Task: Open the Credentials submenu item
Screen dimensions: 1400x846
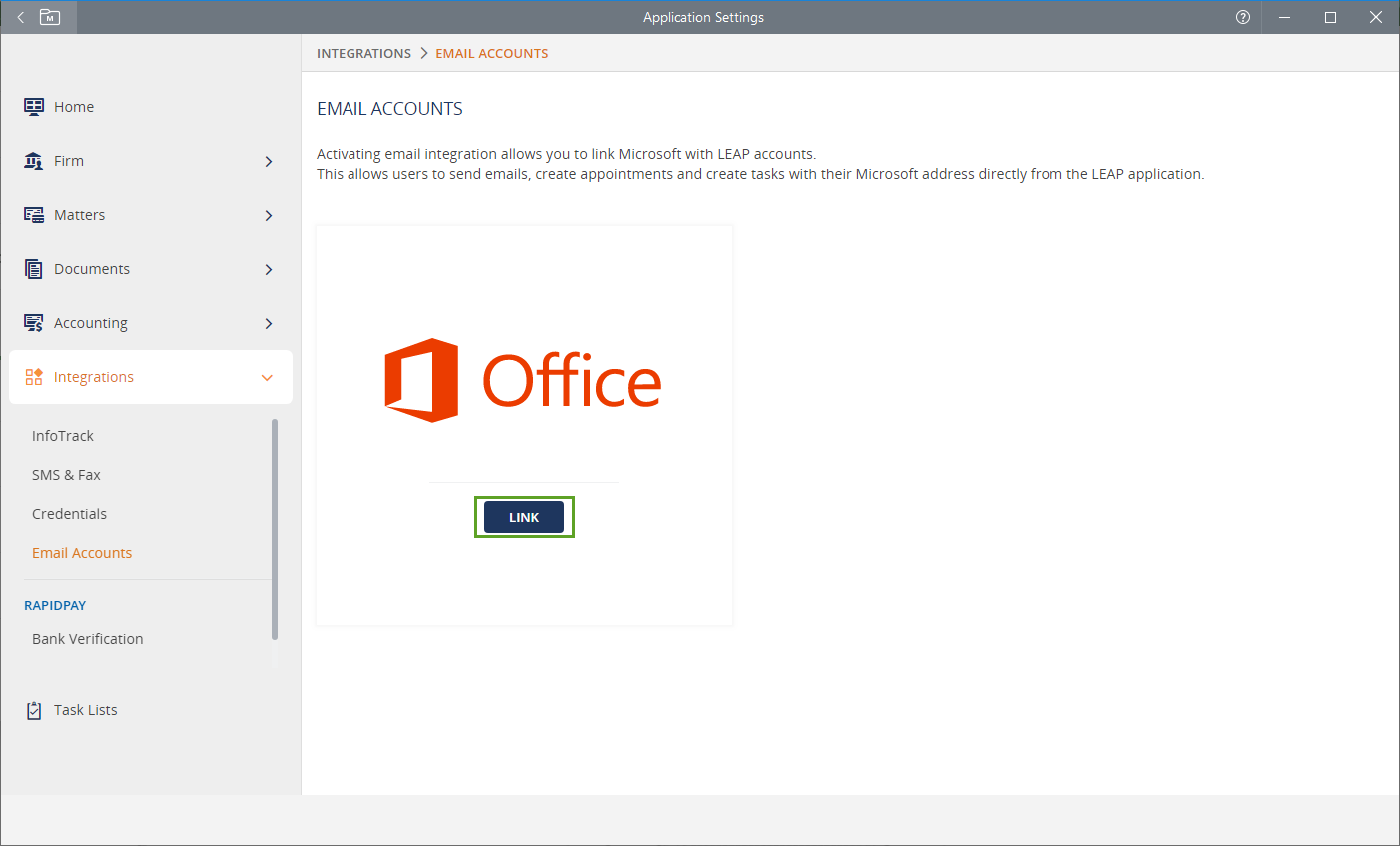Action: pos(69,514)
